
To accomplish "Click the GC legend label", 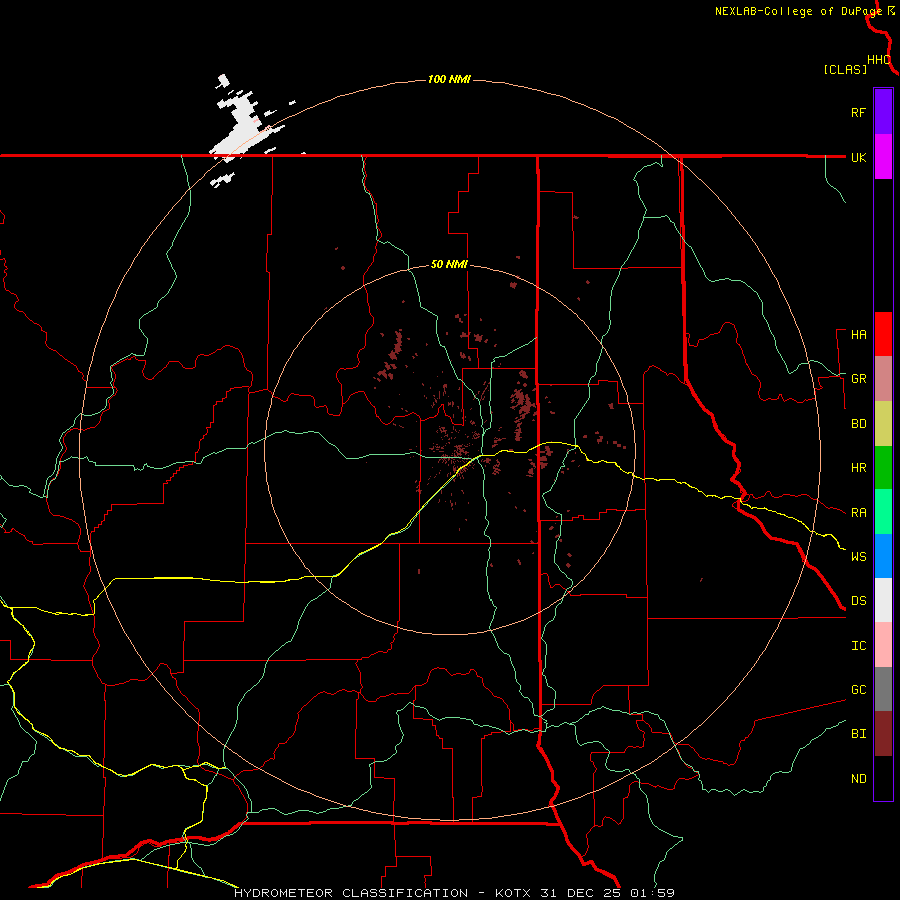I will click(858, 690).
